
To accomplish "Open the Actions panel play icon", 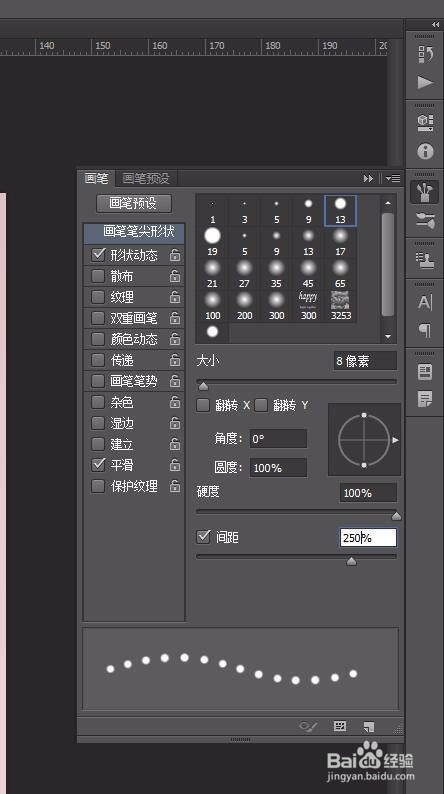I will click(x=425, y=82).
